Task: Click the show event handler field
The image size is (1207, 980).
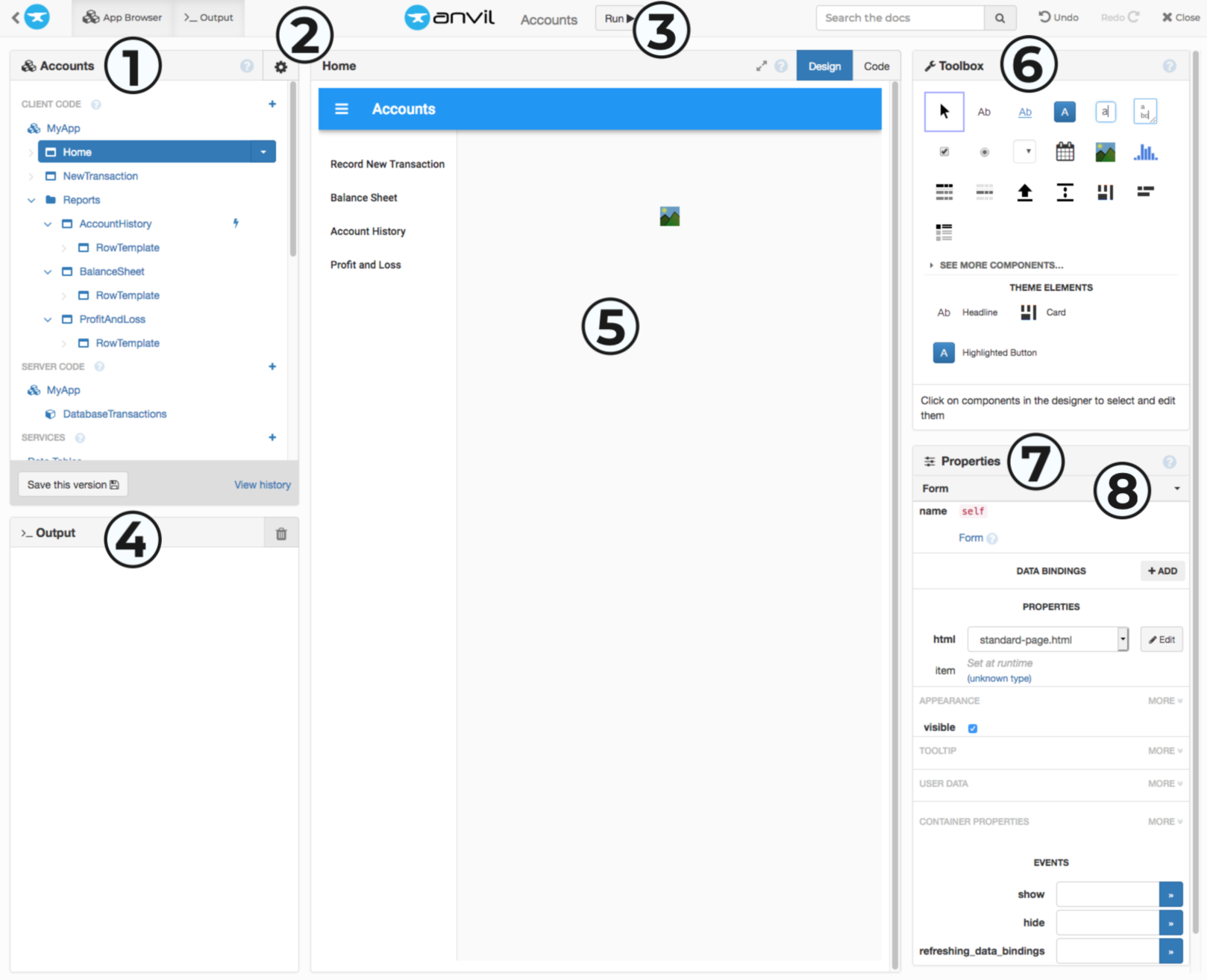Action: point(1109,893)
